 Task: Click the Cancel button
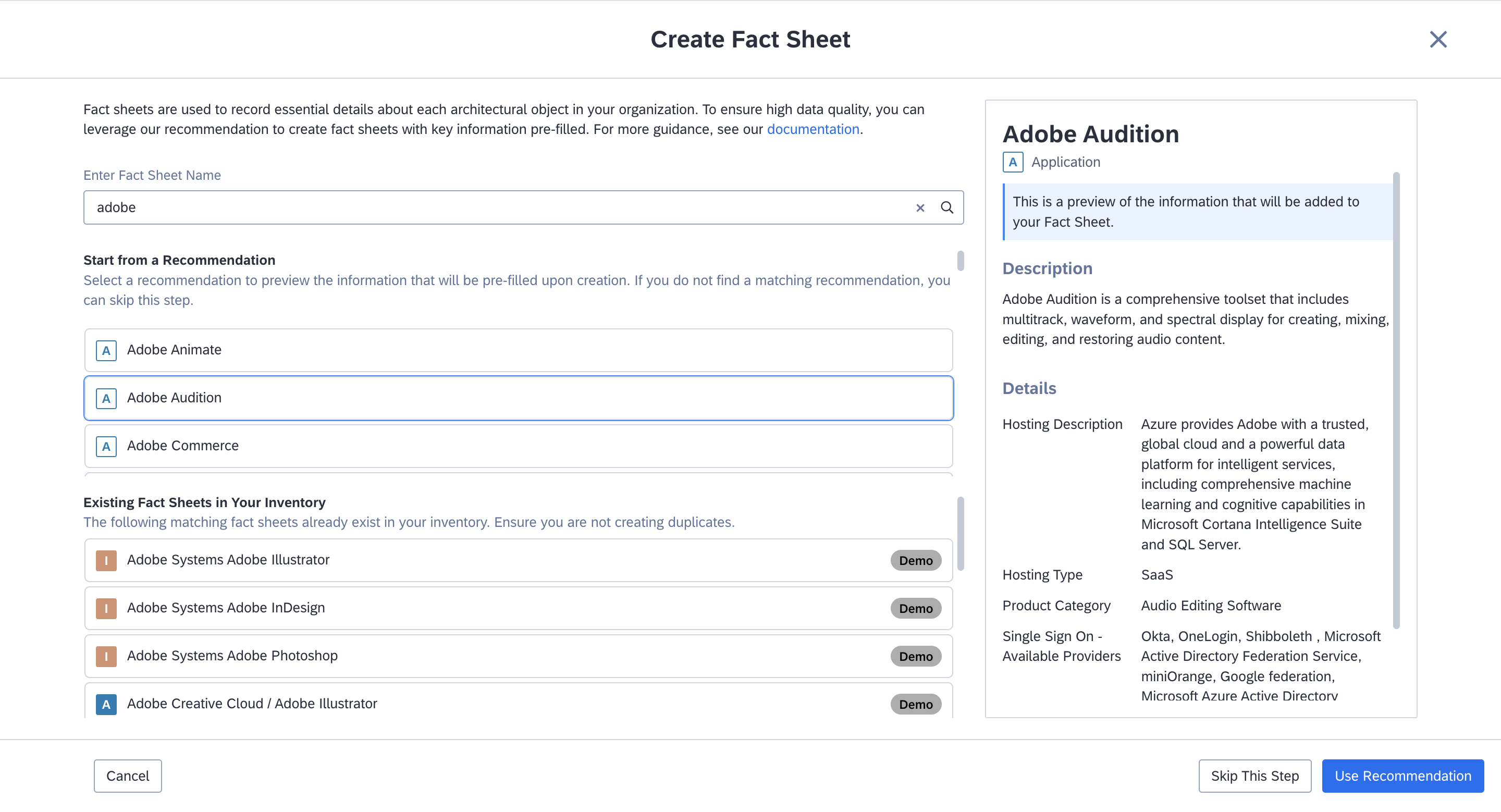point(128,776)
